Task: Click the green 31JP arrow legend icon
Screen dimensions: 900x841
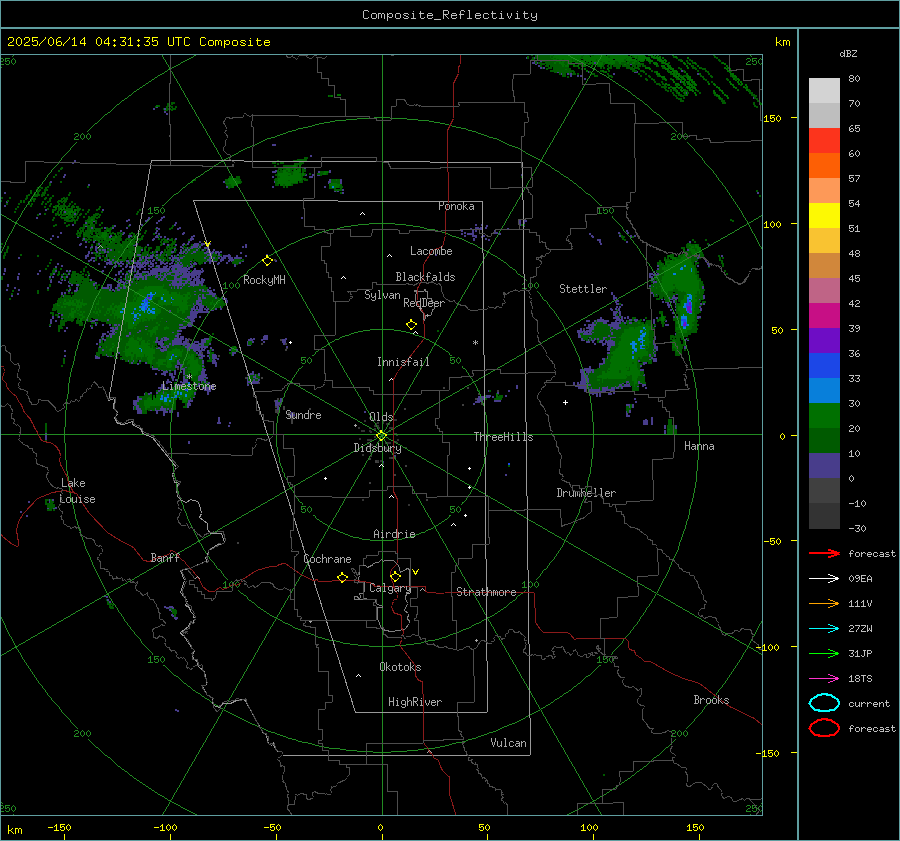Action: [824, 653]
